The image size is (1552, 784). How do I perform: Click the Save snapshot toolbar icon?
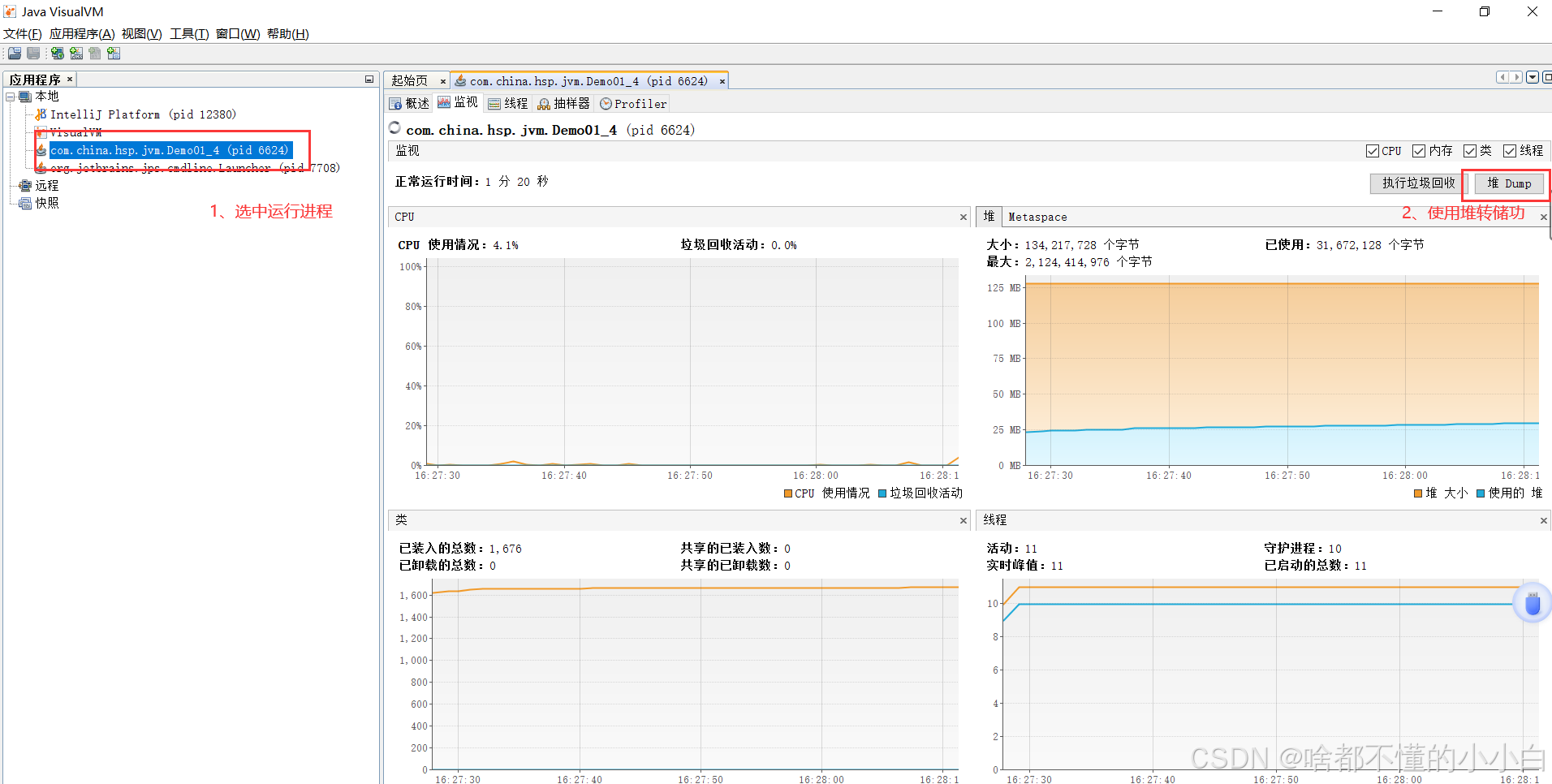pyautogui.click(x=33, y=54)
